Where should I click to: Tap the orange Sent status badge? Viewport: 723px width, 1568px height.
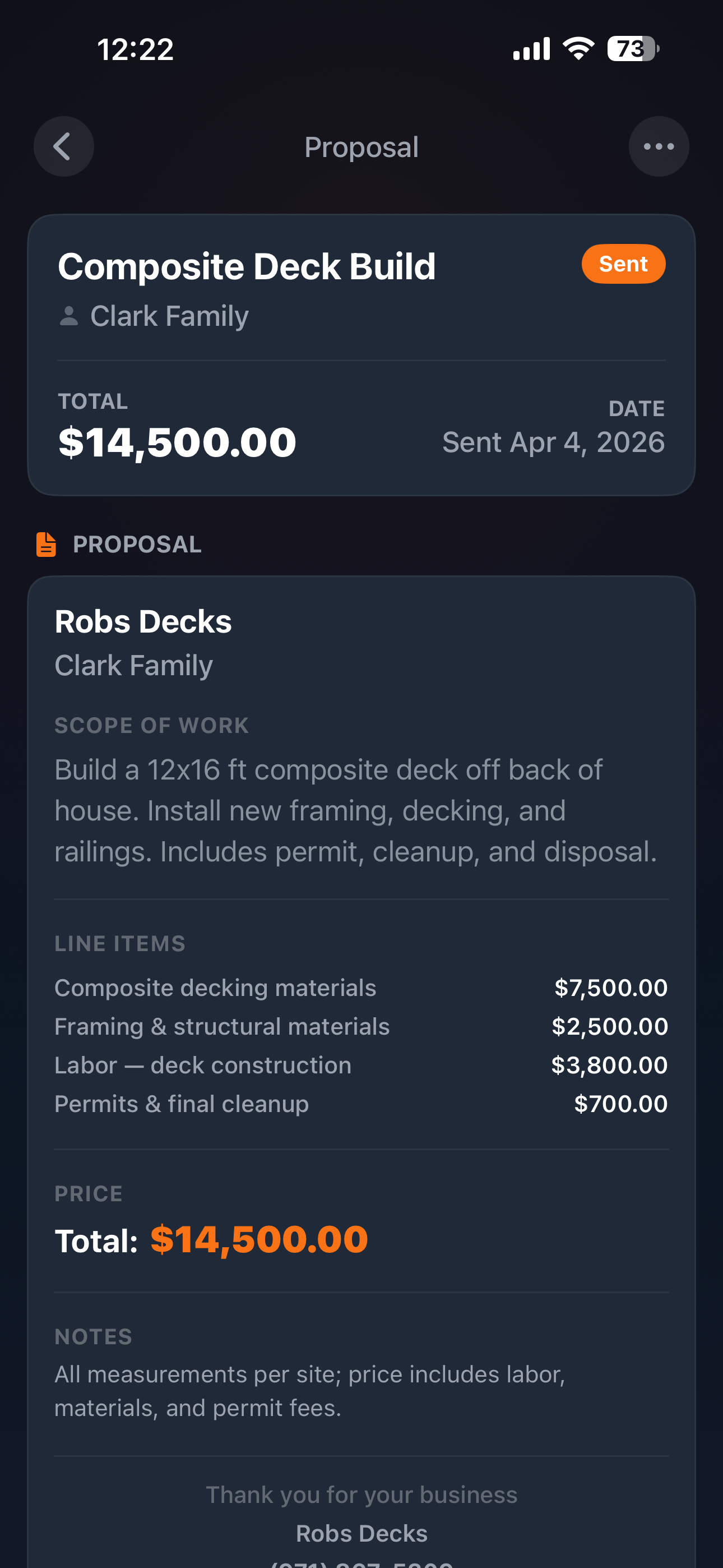[623, 264]
